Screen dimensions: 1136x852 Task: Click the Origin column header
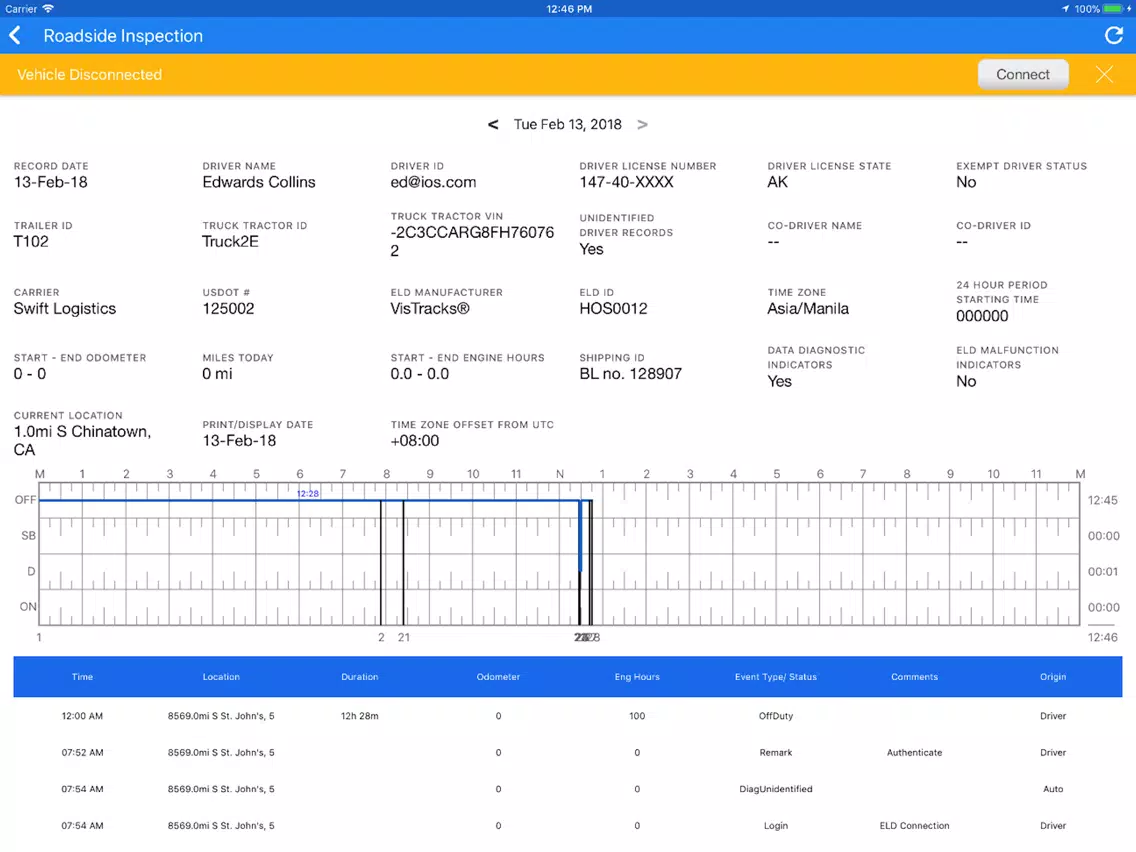coord(1053,677)
